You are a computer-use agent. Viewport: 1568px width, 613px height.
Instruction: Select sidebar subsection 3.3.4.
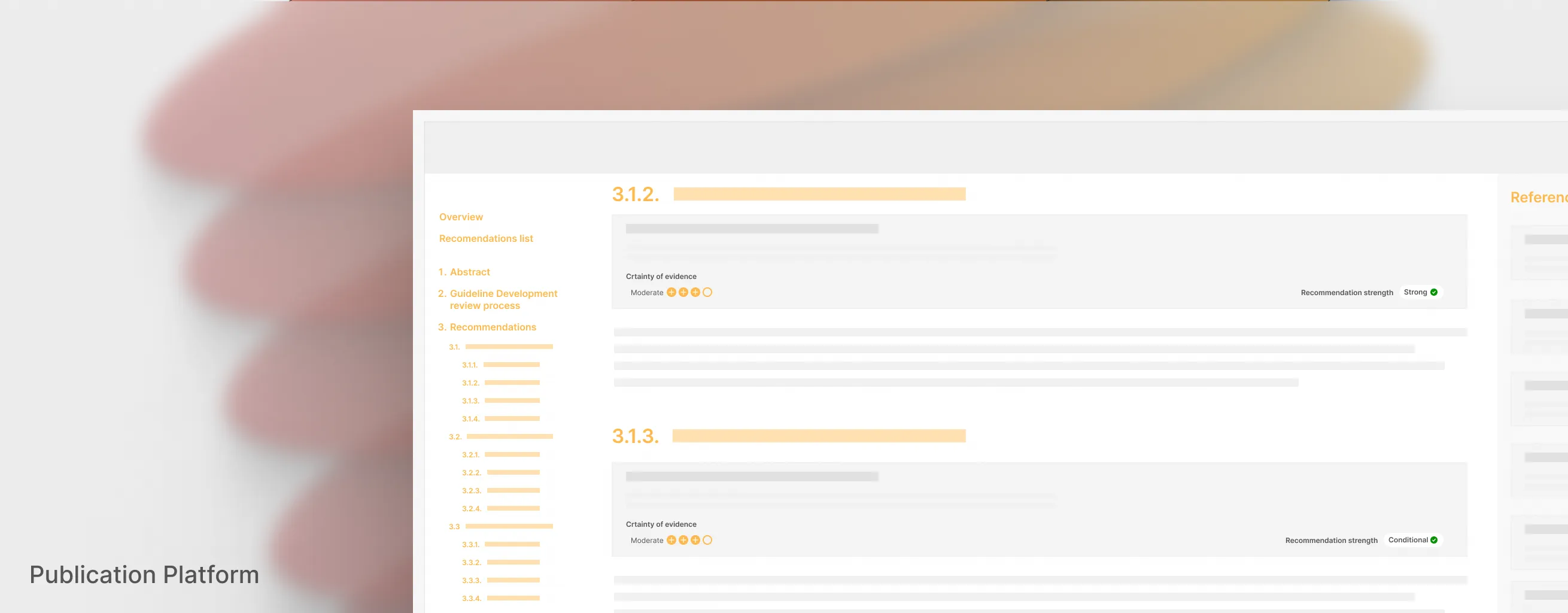pyautogui.click(x=500, y=599)
